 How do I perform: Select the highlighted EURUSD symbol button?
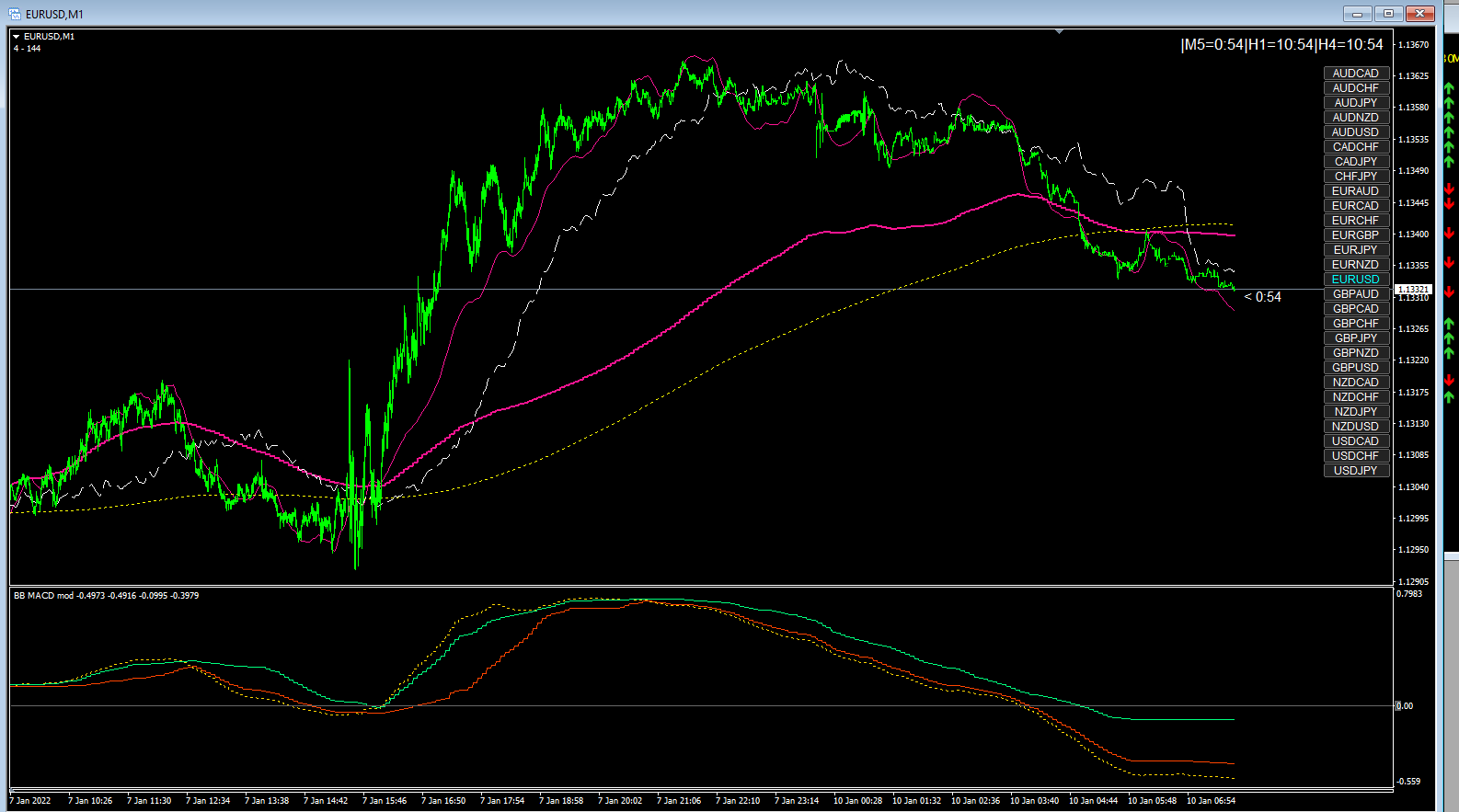1356,280
